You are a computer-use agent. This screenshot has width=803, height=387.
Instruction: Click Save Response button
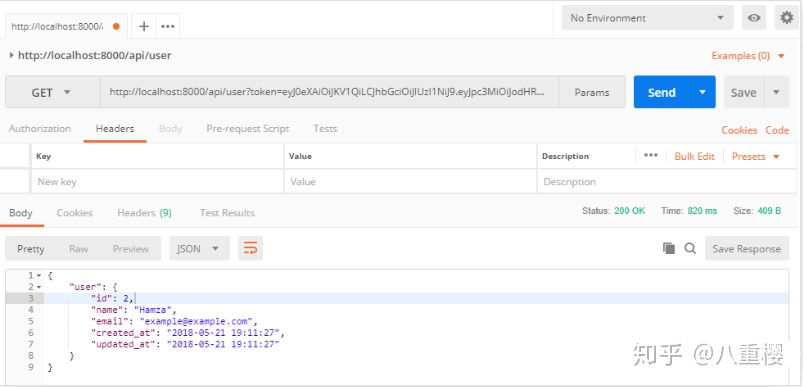[747, 249]
